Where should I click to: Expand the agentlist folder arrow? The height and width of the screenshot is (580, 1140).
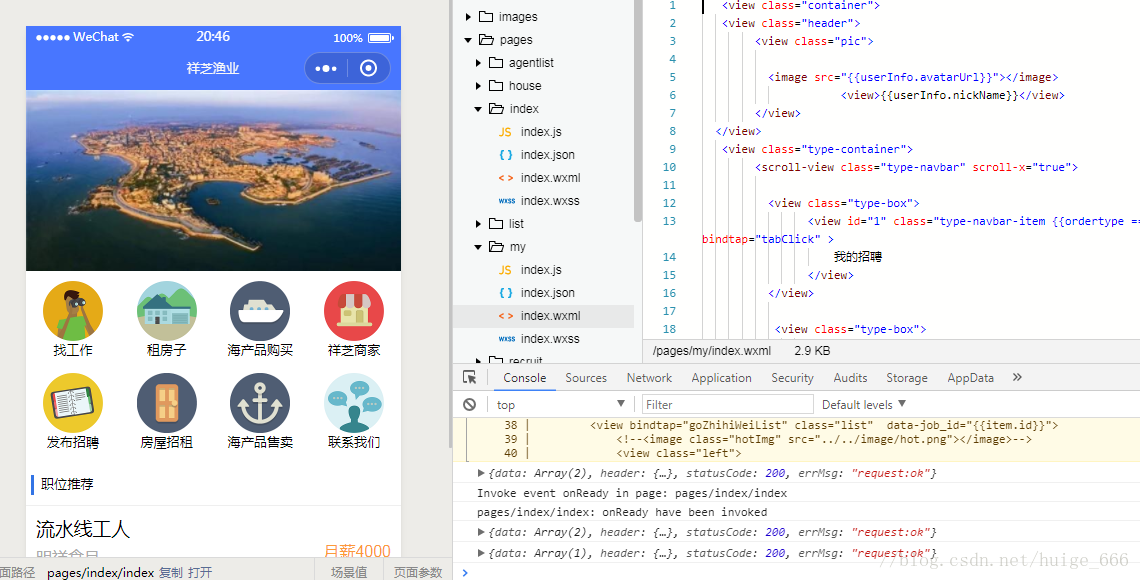[x=478, y=63]
